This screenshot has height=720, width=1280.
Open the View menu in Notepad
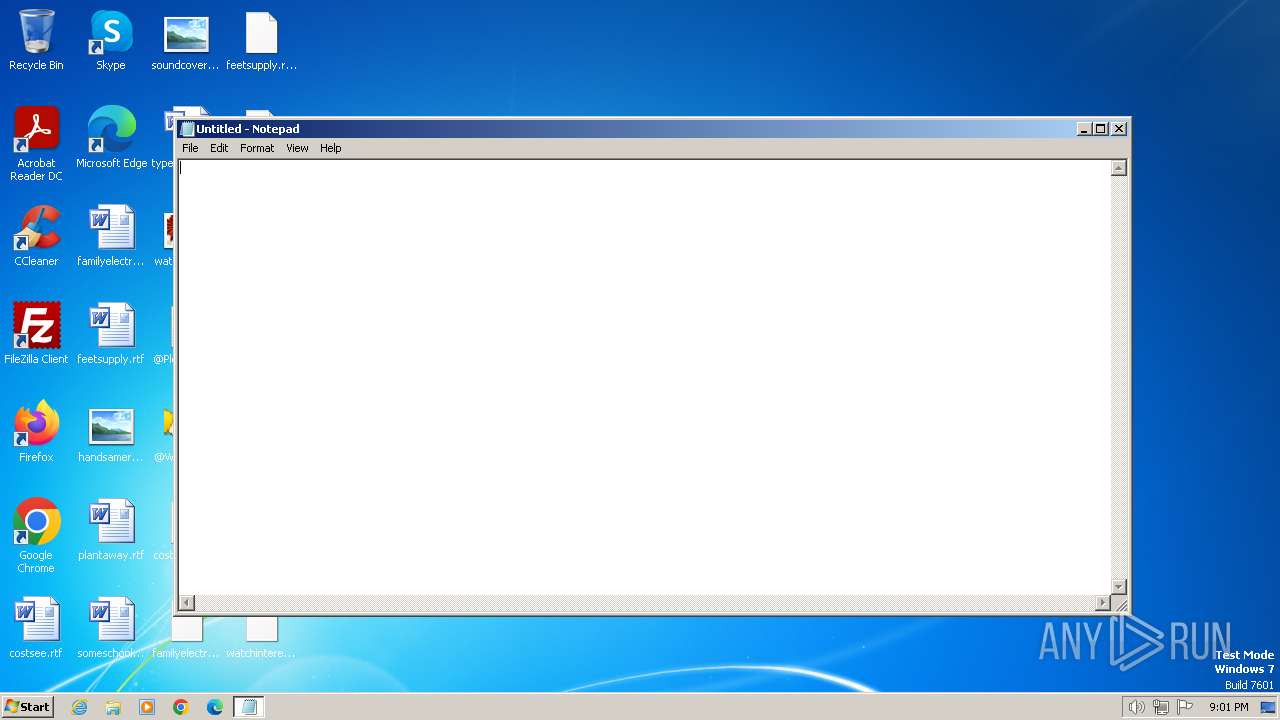click(297, 148)
